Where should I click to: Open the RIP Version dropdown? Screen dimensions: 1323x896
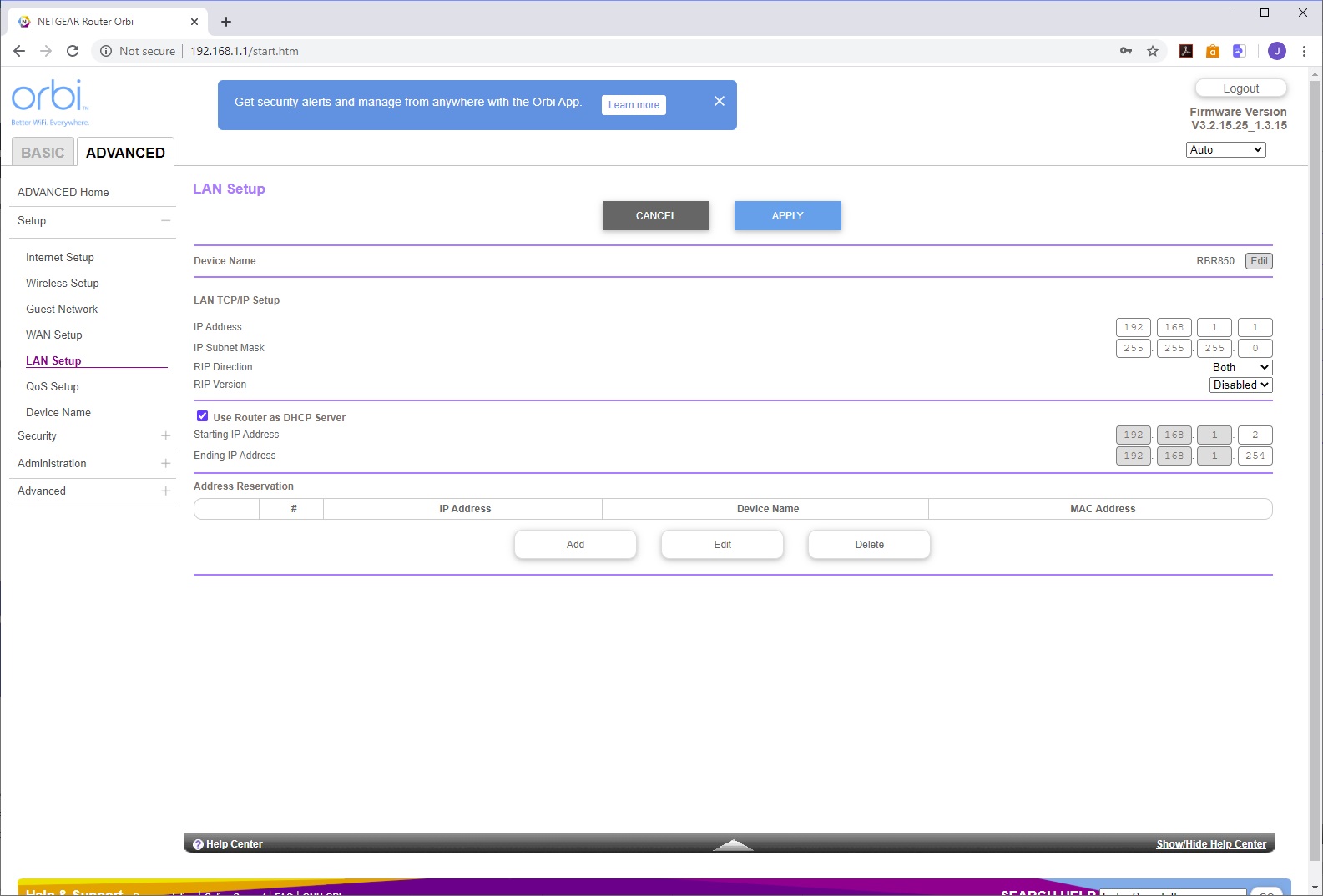click(1240, 385)
